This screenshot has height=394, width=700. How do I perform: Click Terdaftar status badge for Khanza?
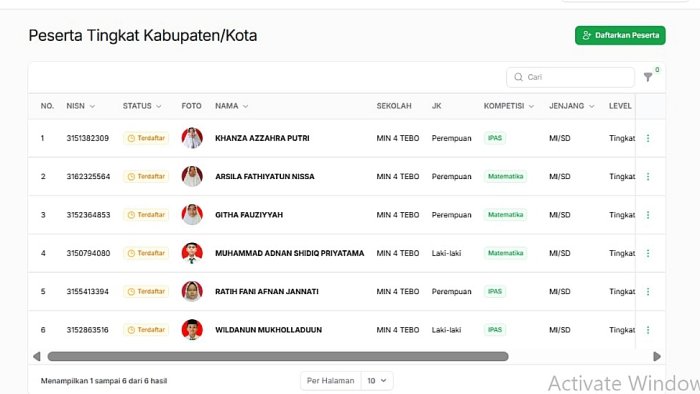click(146, 138)
